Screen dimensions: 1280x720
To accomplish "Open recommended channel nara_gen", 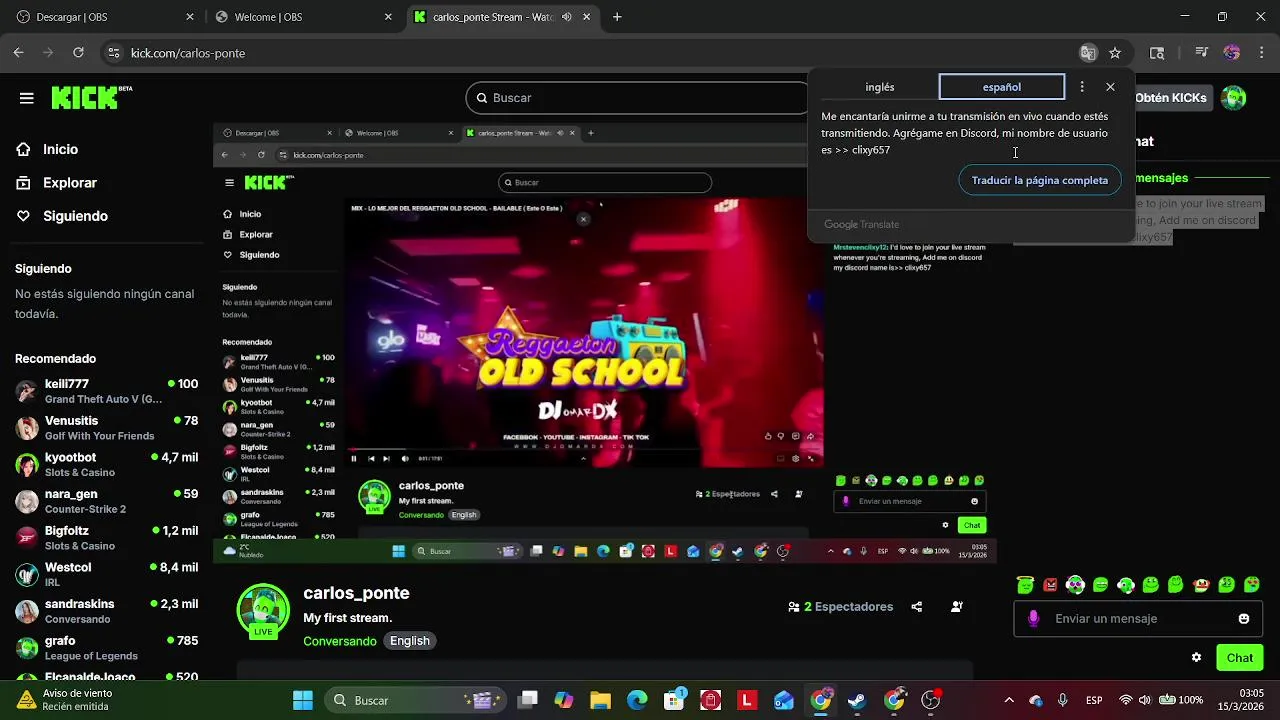I will [106, 501].
